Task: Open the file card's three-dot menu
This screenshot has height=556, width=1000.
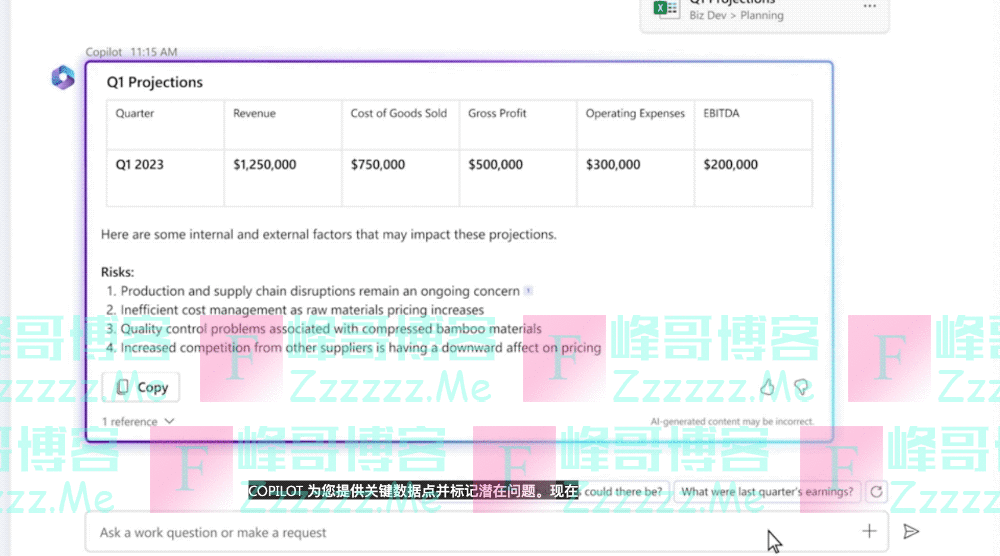Action: pyautogui.click(x=869, y=6)
